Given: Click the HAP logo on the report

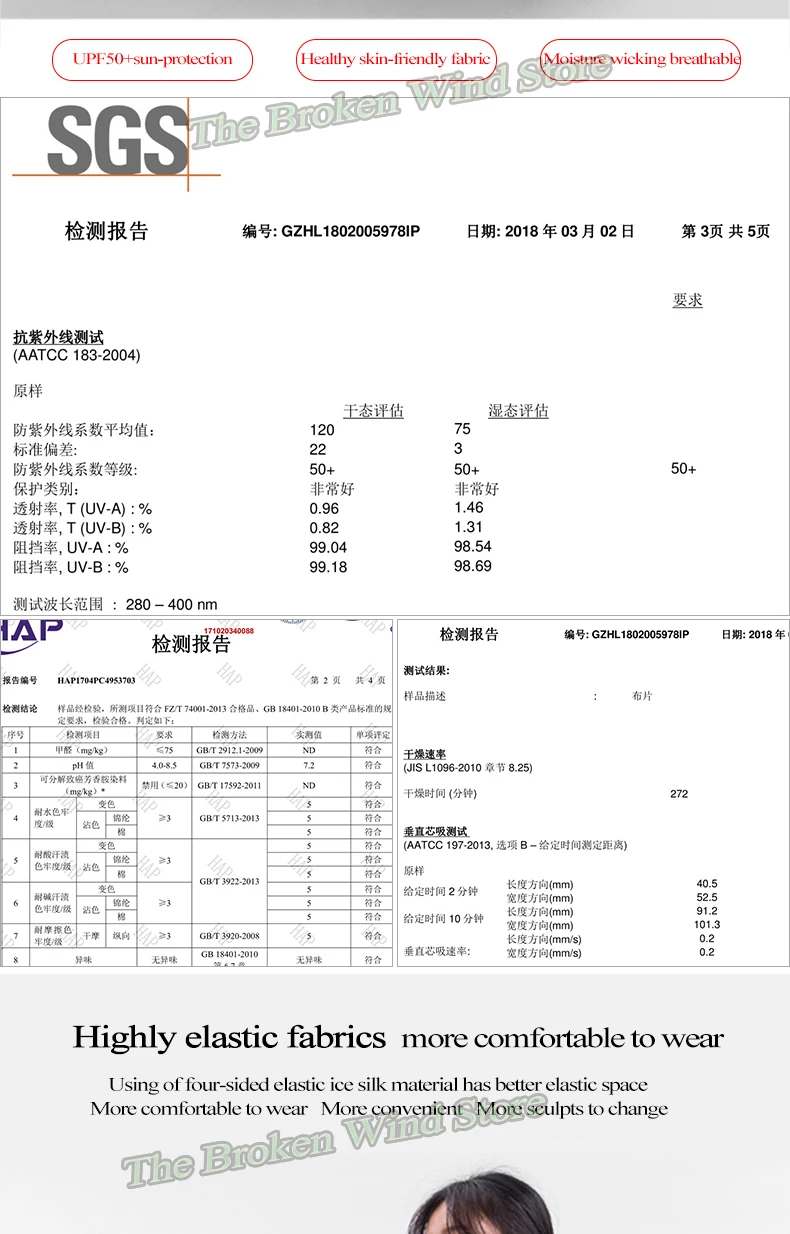Looking at the screenshot, I should click(30, 634).
